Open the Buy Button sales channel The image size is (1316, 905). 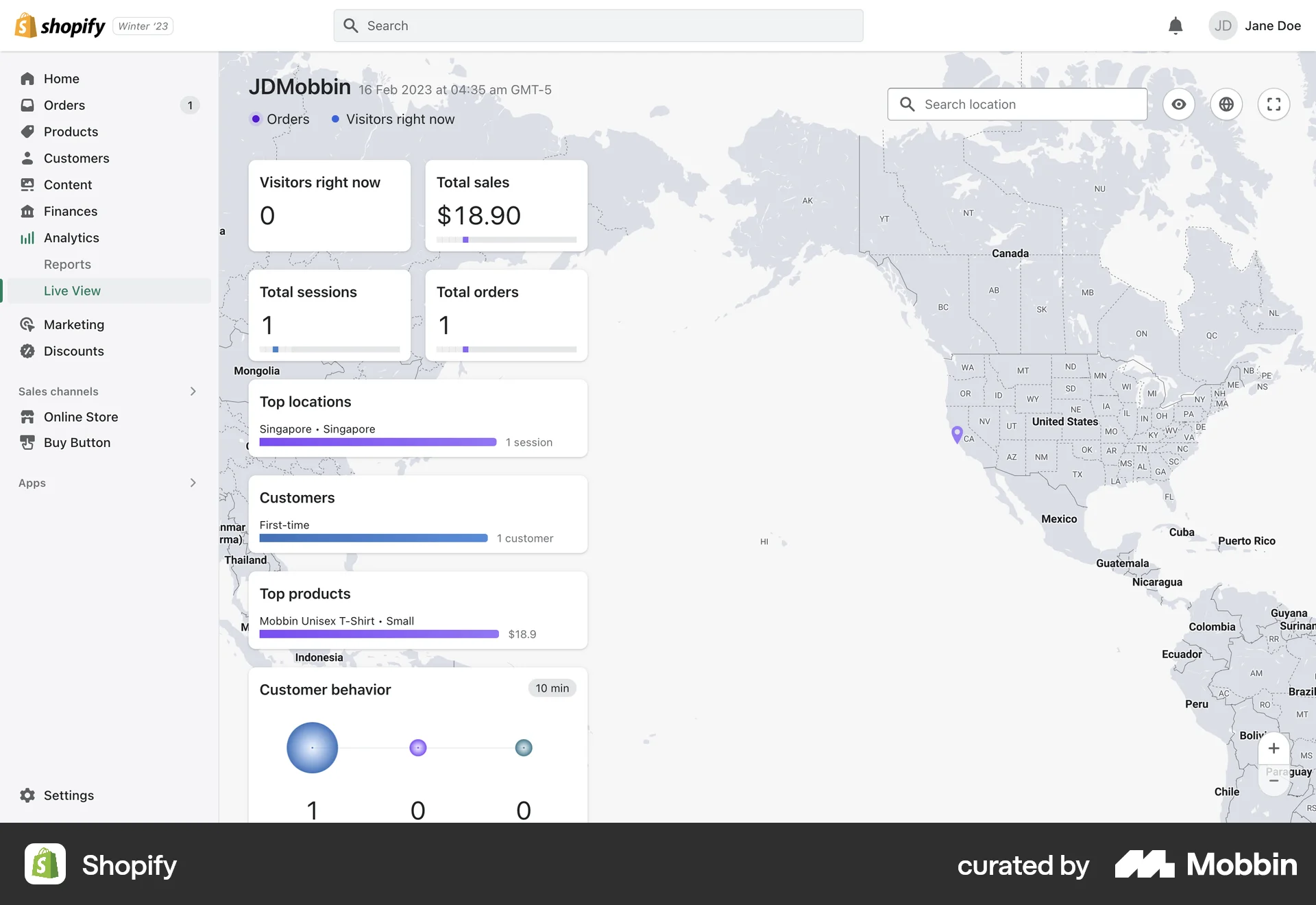click(75, 442)
